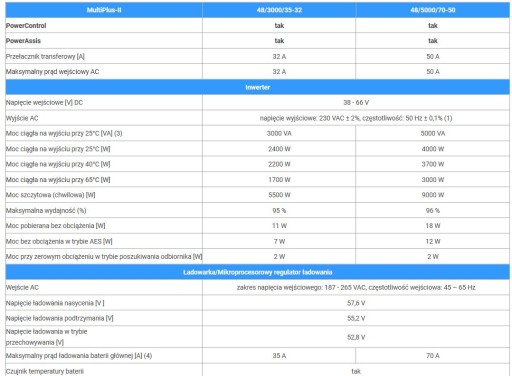
Task: Select the 48/5000/70-50 column header
Action: coord(433,10)
